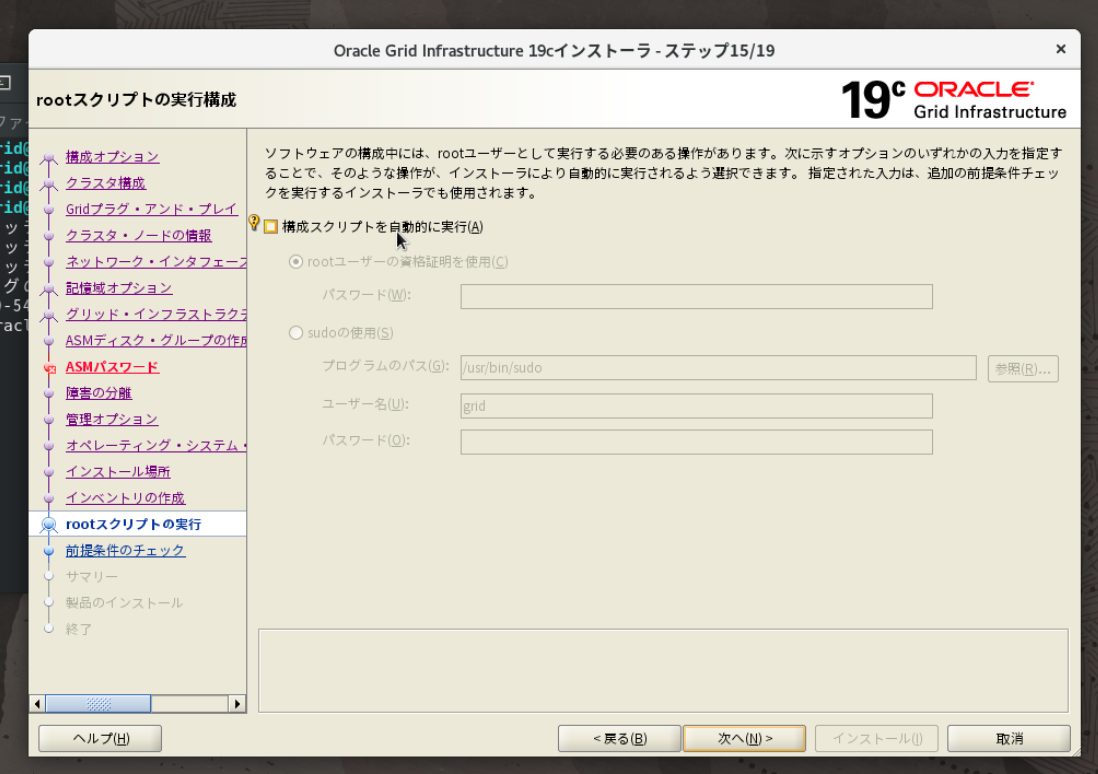Enable 構成スクリプトを自動的に実行 checkbox
This screenshot has height=774, width=1098.
coord(271,227)
